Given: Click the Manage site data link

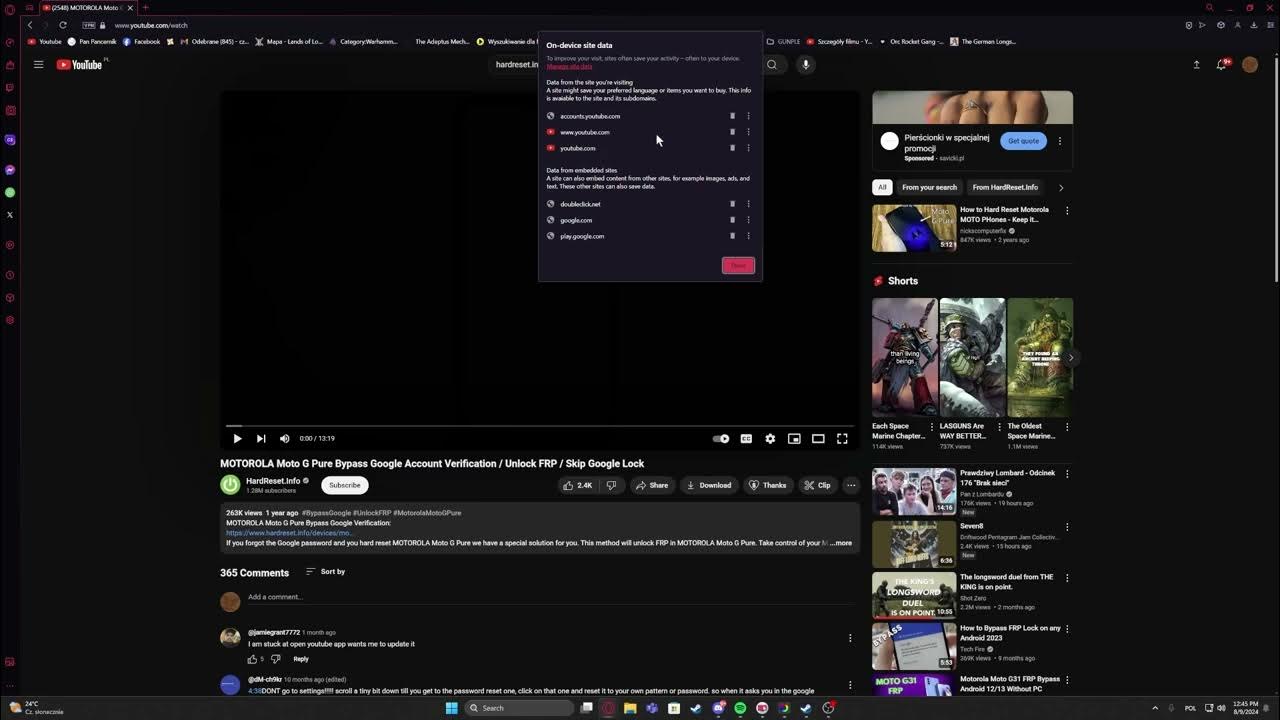Looking at the screenshot, I should point(569,66).
